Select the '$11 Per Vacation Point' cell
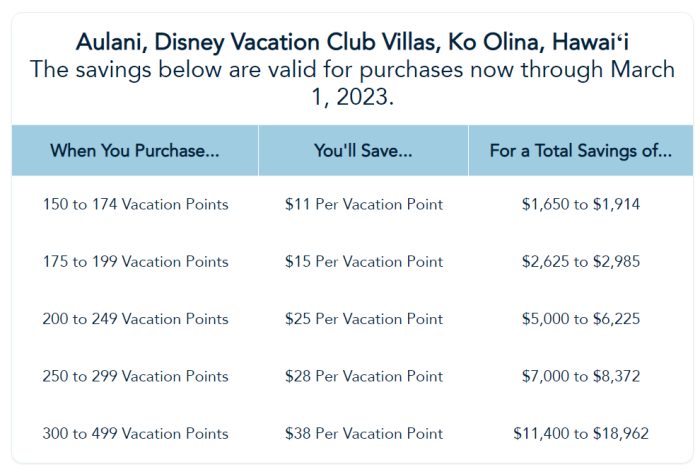The image size is (700, 472). point(364,205)
